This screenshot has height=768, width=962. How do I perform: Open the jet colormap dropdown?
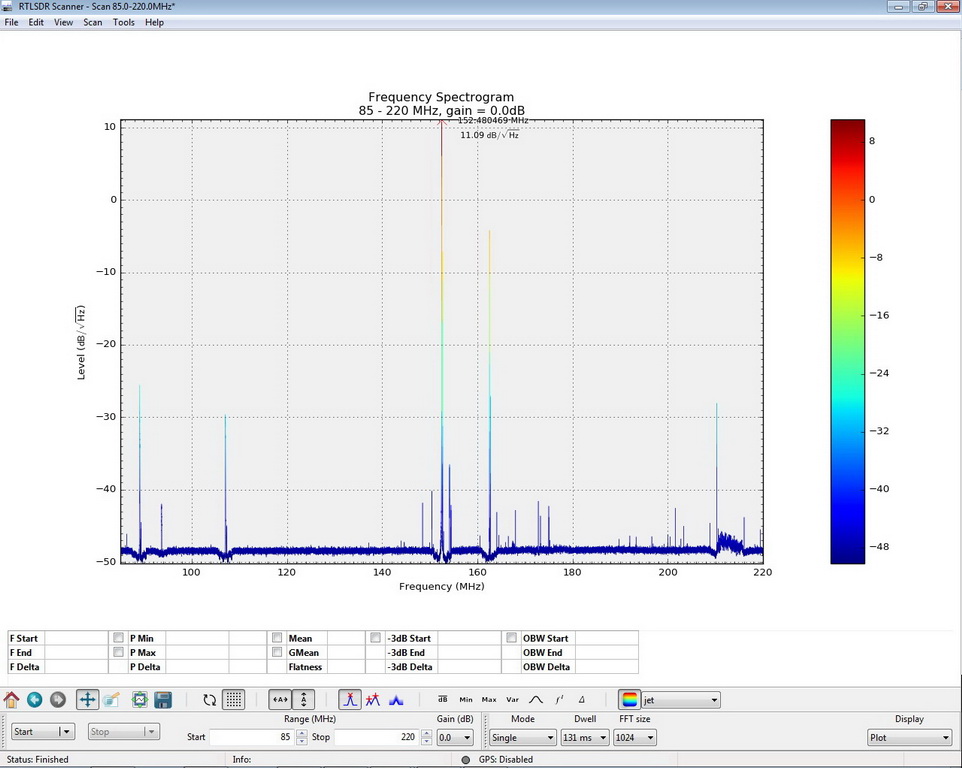(x=680, y=700)
